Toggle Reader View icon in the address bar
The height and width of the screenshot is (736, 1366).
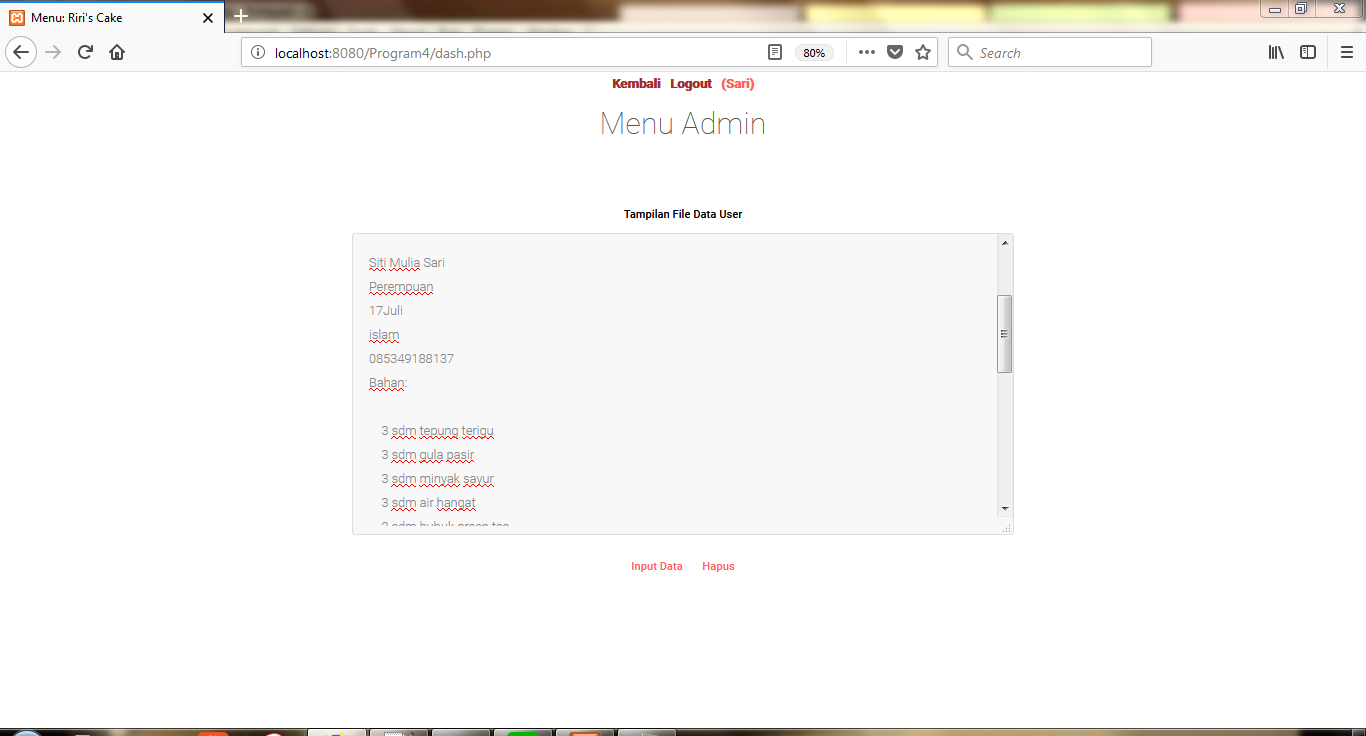tap(774, 52)
